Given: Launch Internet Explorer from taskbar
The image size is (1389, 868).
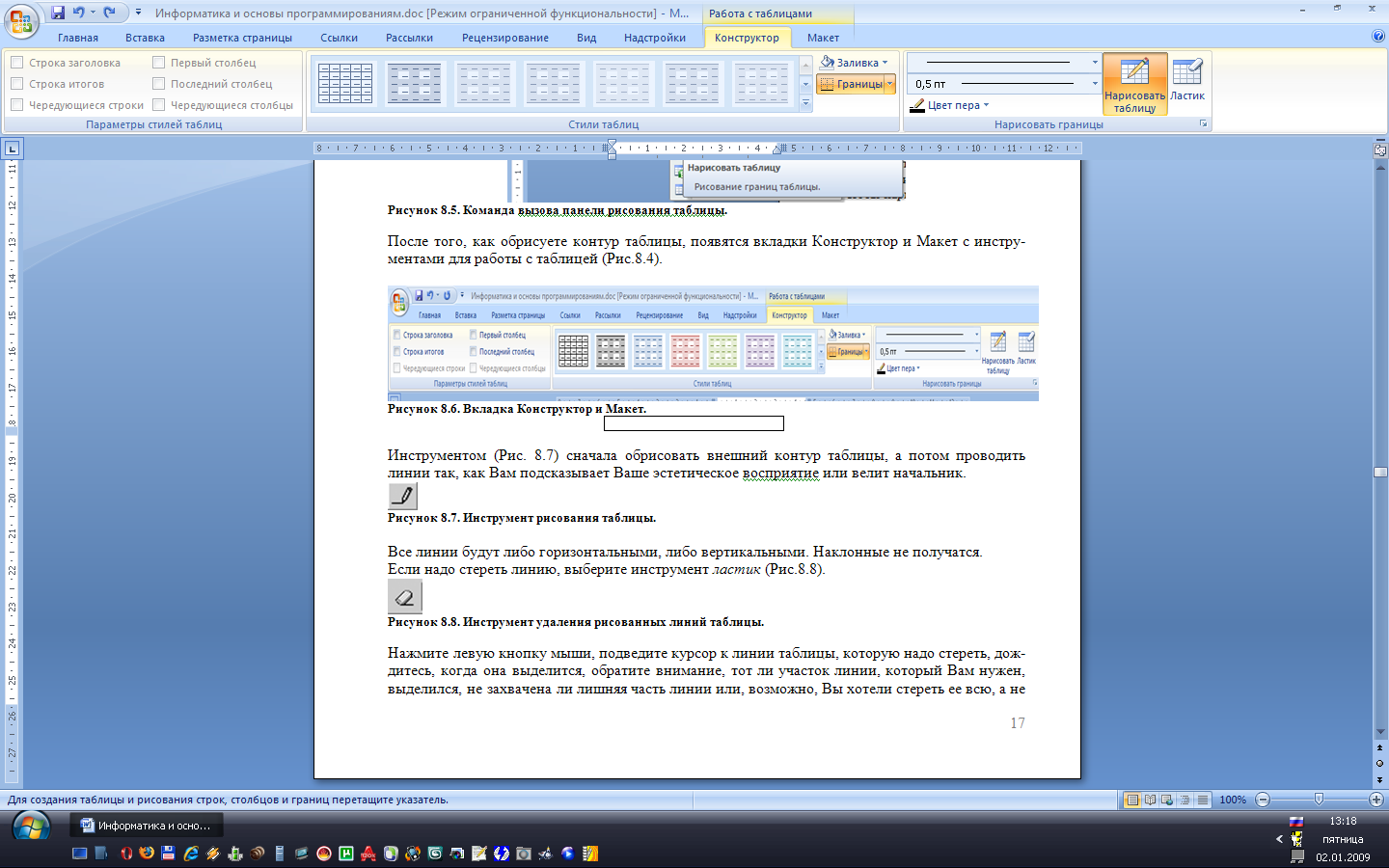Looking at the screenshot, I should 191,854.
